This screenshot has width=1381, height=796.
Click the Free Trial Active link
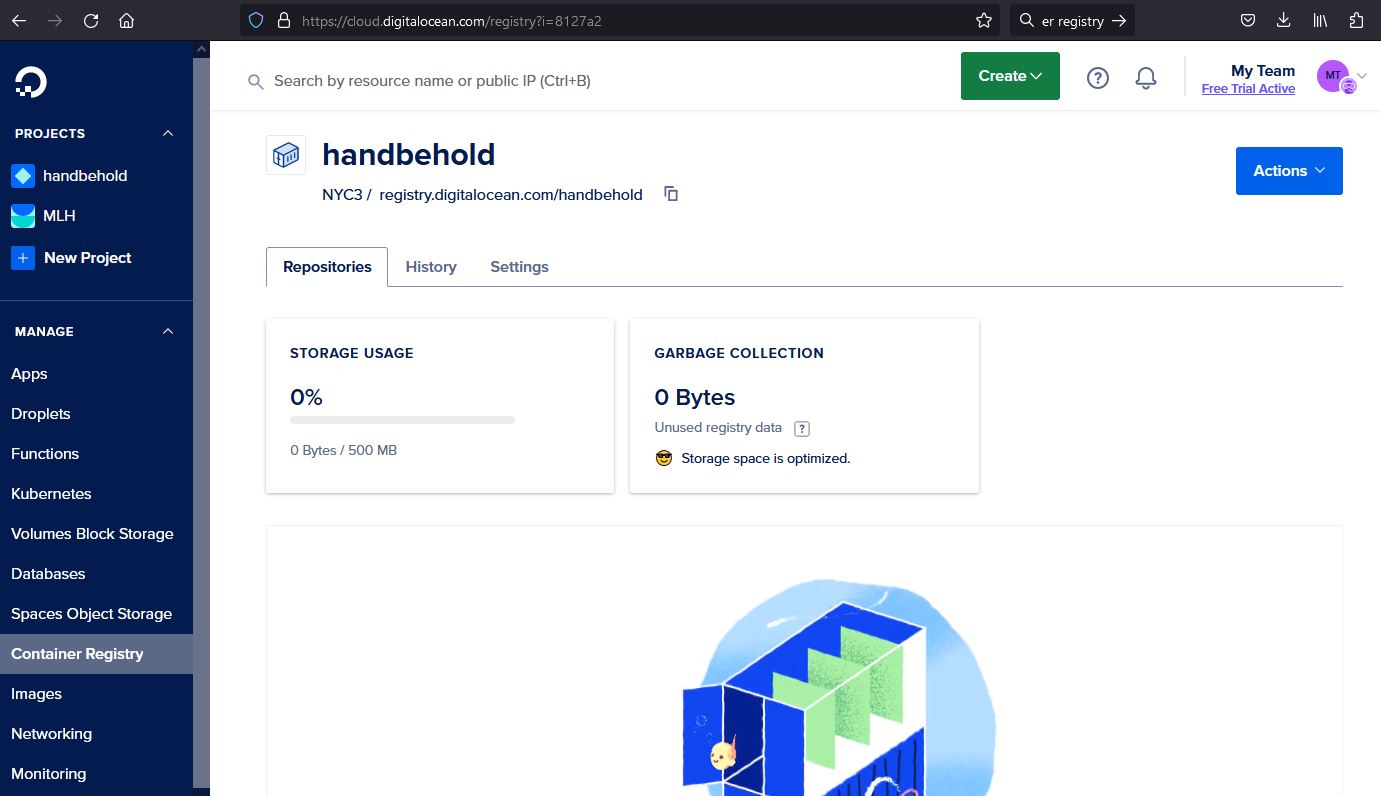[1248, 89]
